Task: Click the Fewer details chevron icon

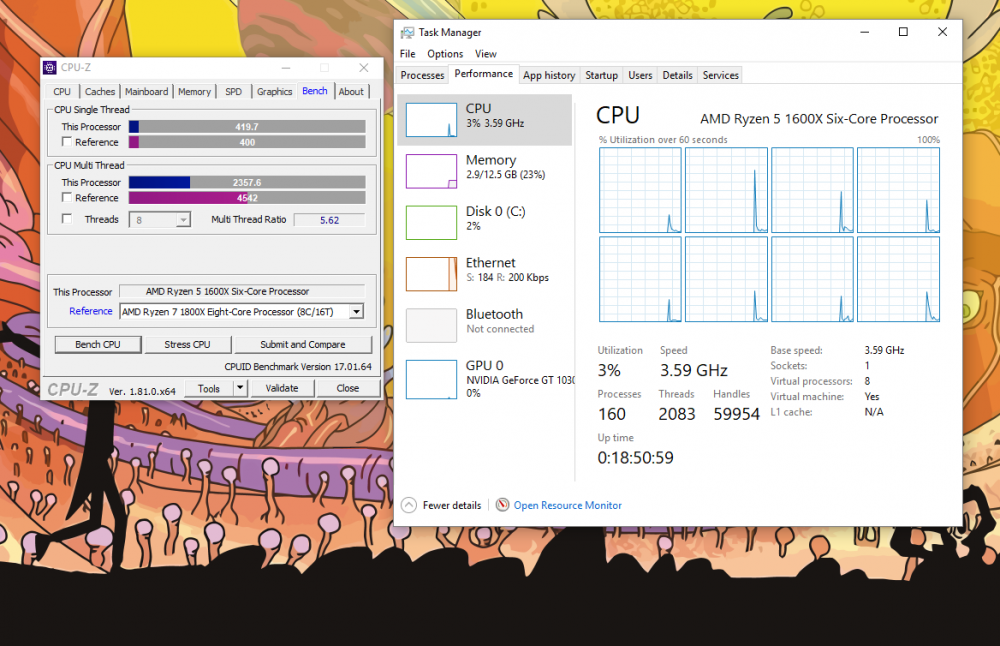Action: coord(408,505)
